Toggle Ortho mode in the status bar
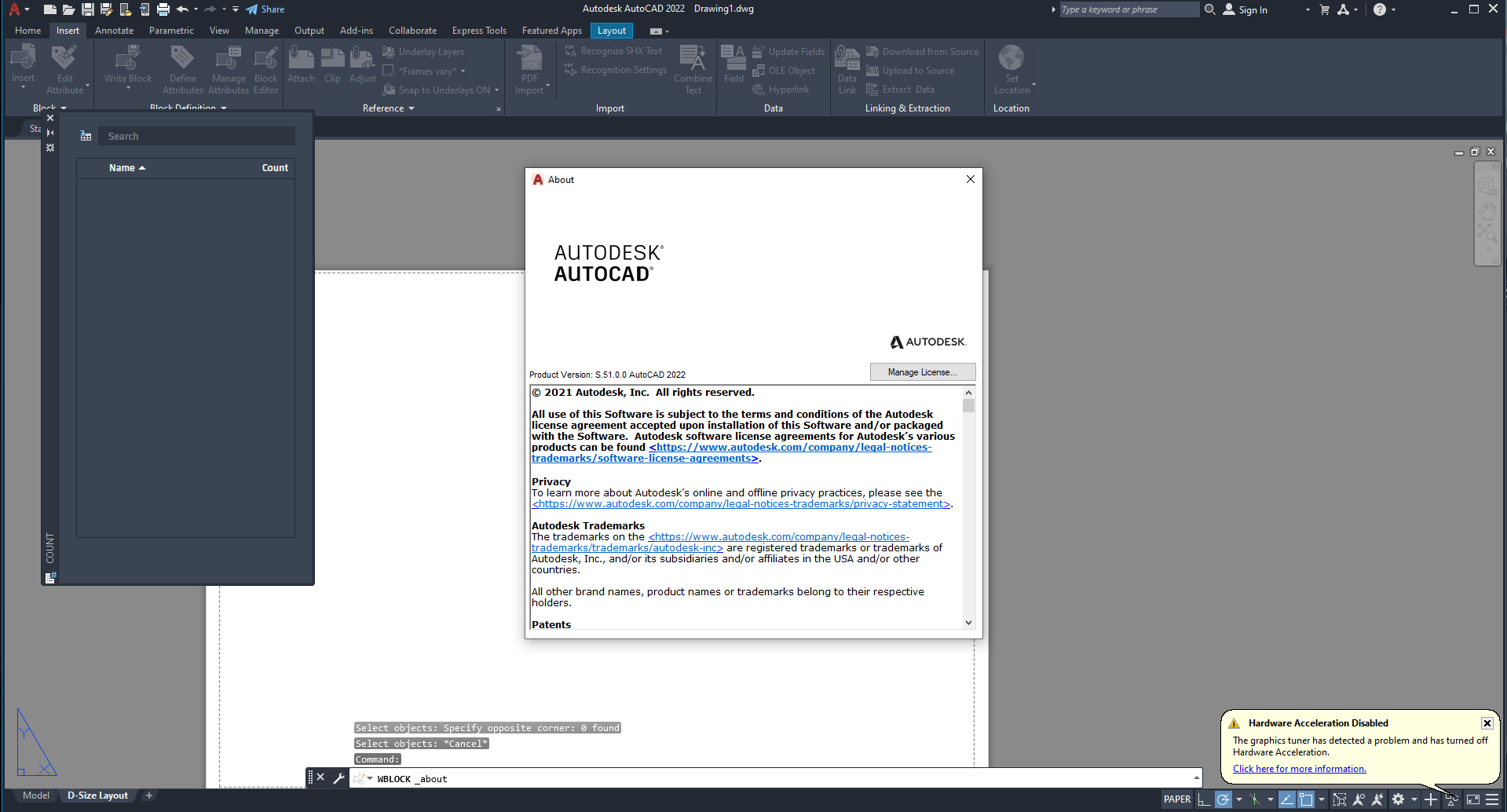The height and width of the screenshot is (812, 1507). tap(1204, 799)
